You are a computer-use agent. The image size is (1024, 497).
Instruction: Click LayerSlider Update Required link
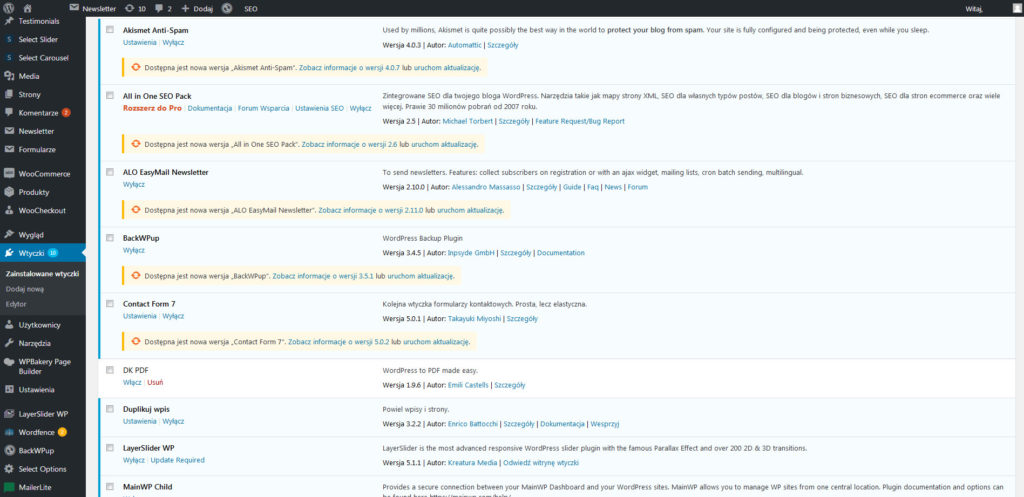[x=178, y=460]
